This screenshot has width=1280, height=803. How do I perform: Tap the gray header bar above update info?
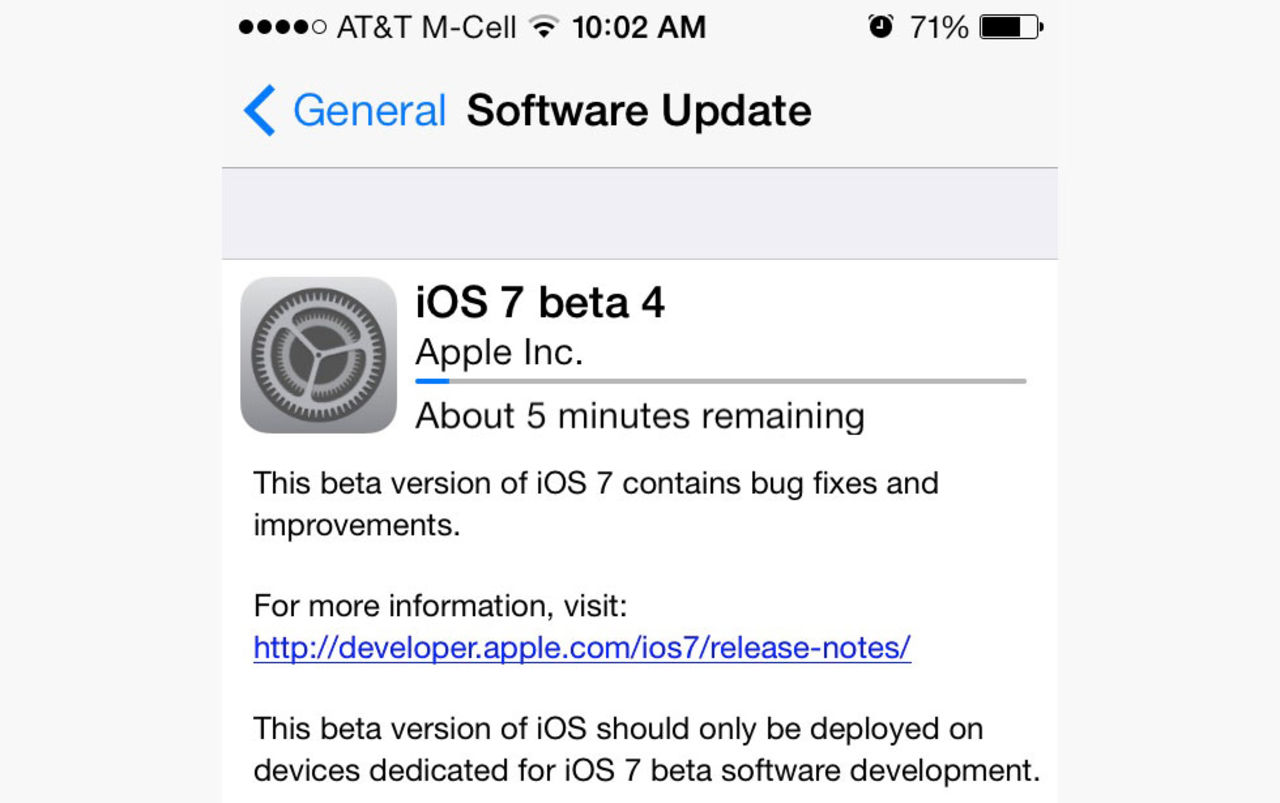(x=639, y=210)
